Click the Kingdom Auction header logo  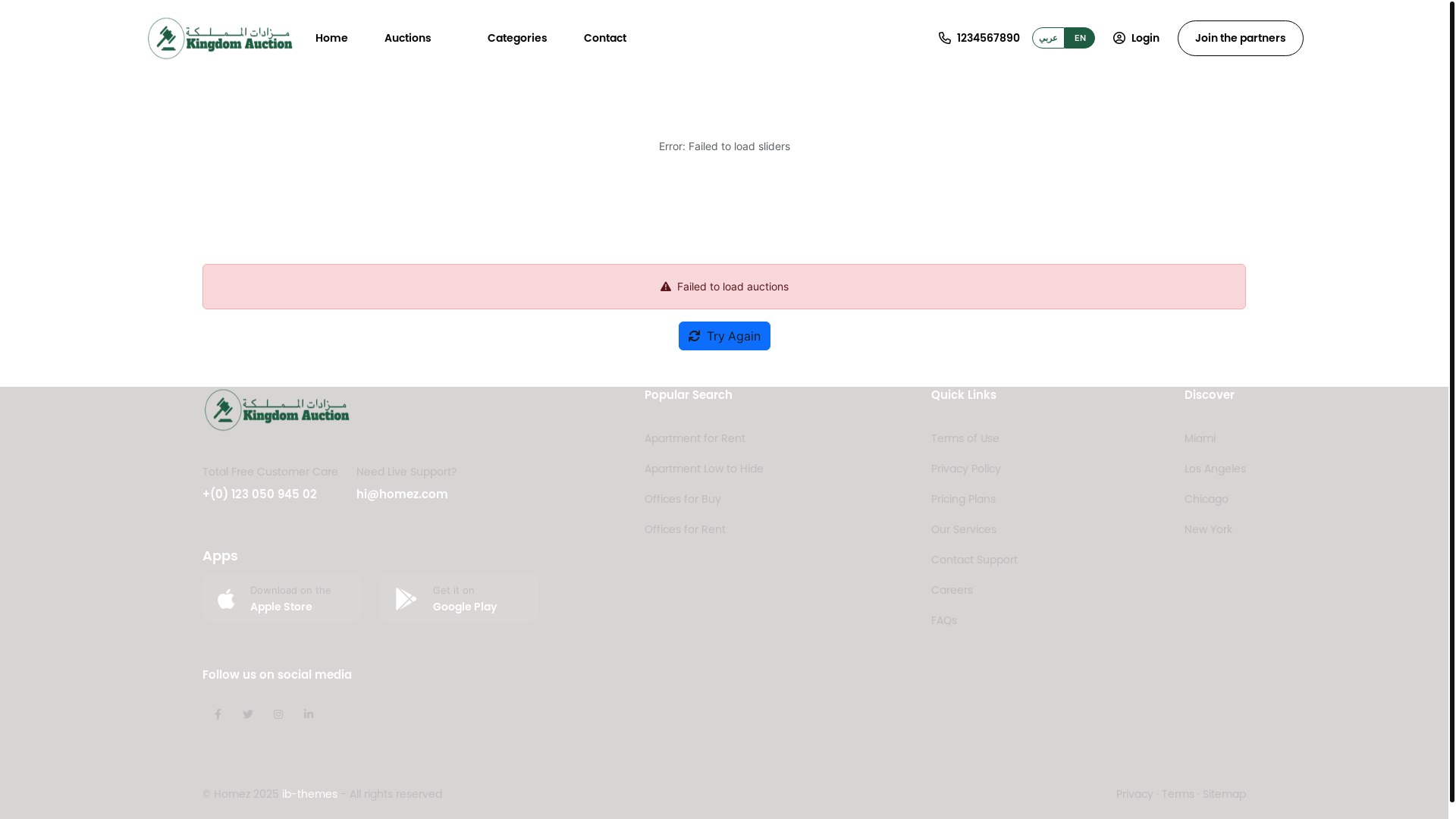[x=220, y=38]
